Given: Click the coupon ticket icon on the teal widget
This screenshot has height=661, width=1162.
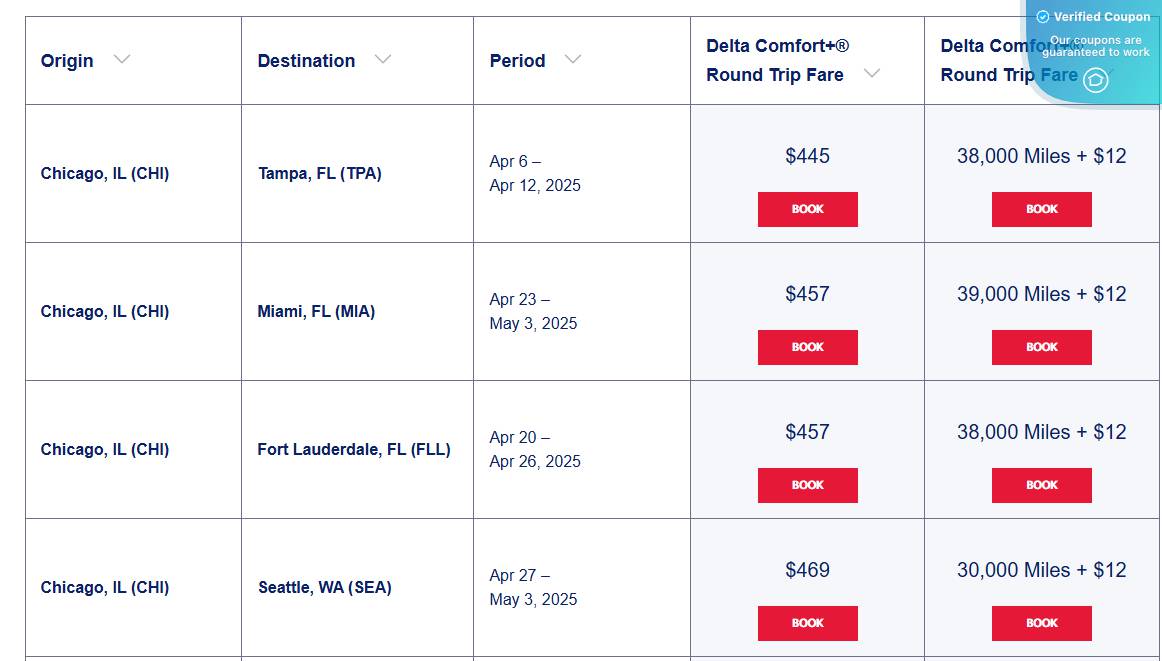Looking at the screenshot, I should pyautogui.click(x=1094, y=81).
